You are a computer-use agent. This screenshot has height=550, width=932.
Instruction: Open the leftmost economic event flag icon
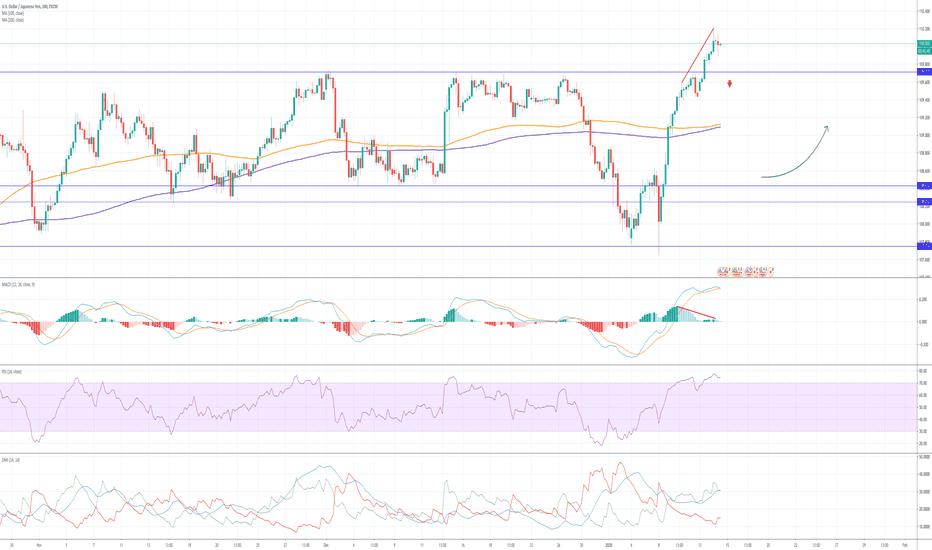(x=720, y=271)
